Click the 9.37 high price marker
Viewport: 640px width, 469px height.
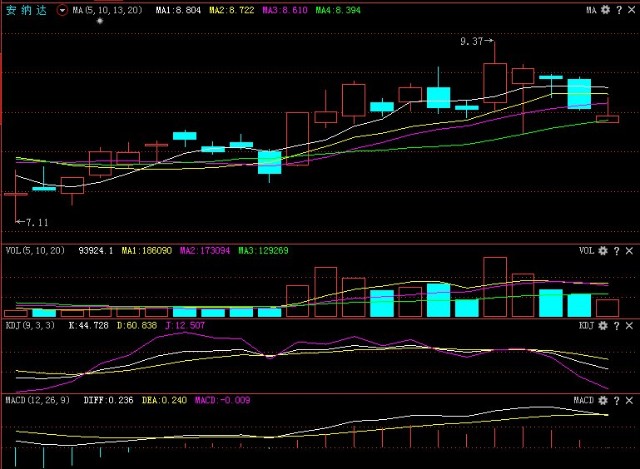[x=471, y=41]
